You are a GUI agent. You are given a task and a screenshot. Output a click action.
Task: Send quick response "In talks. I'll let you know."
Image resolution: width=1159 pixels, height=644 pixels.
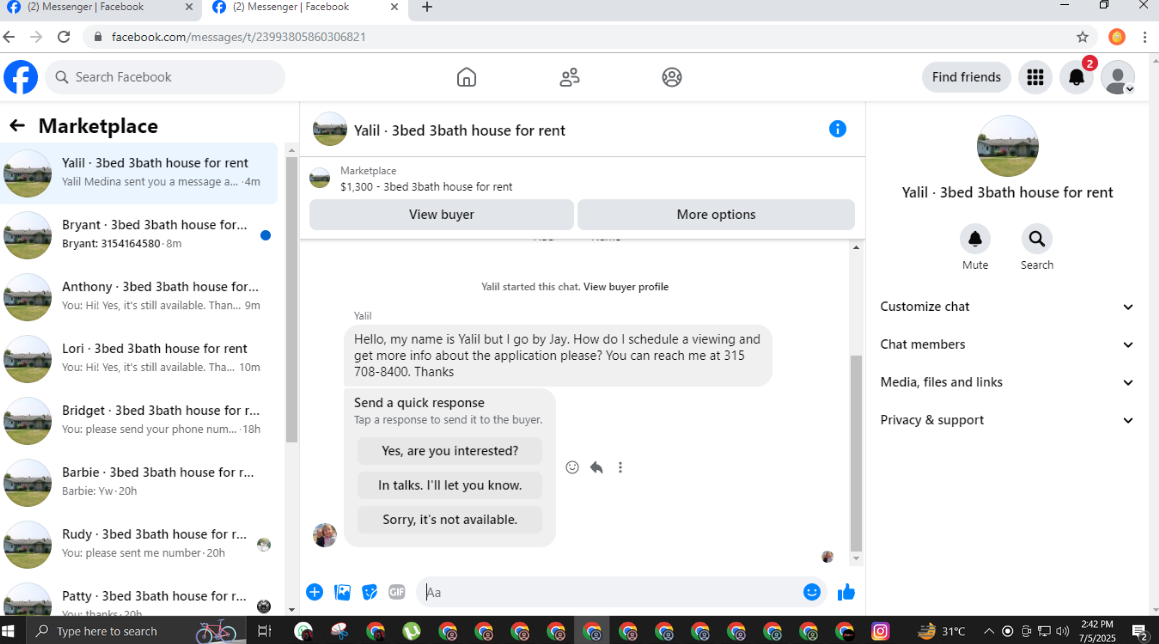[449, 485]
